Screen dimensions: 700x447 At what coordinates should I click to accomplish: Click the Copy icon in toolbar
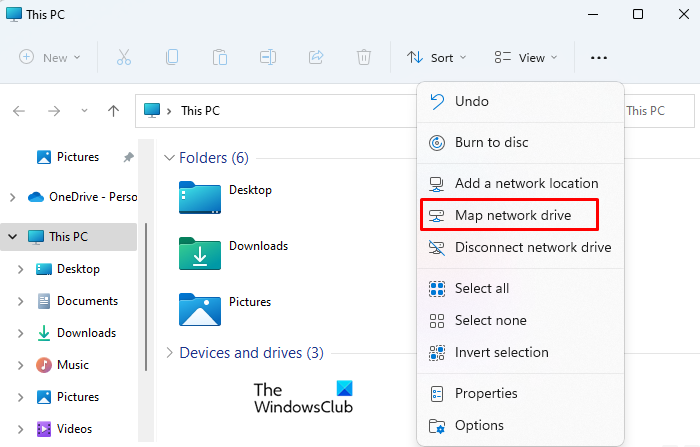172,57
